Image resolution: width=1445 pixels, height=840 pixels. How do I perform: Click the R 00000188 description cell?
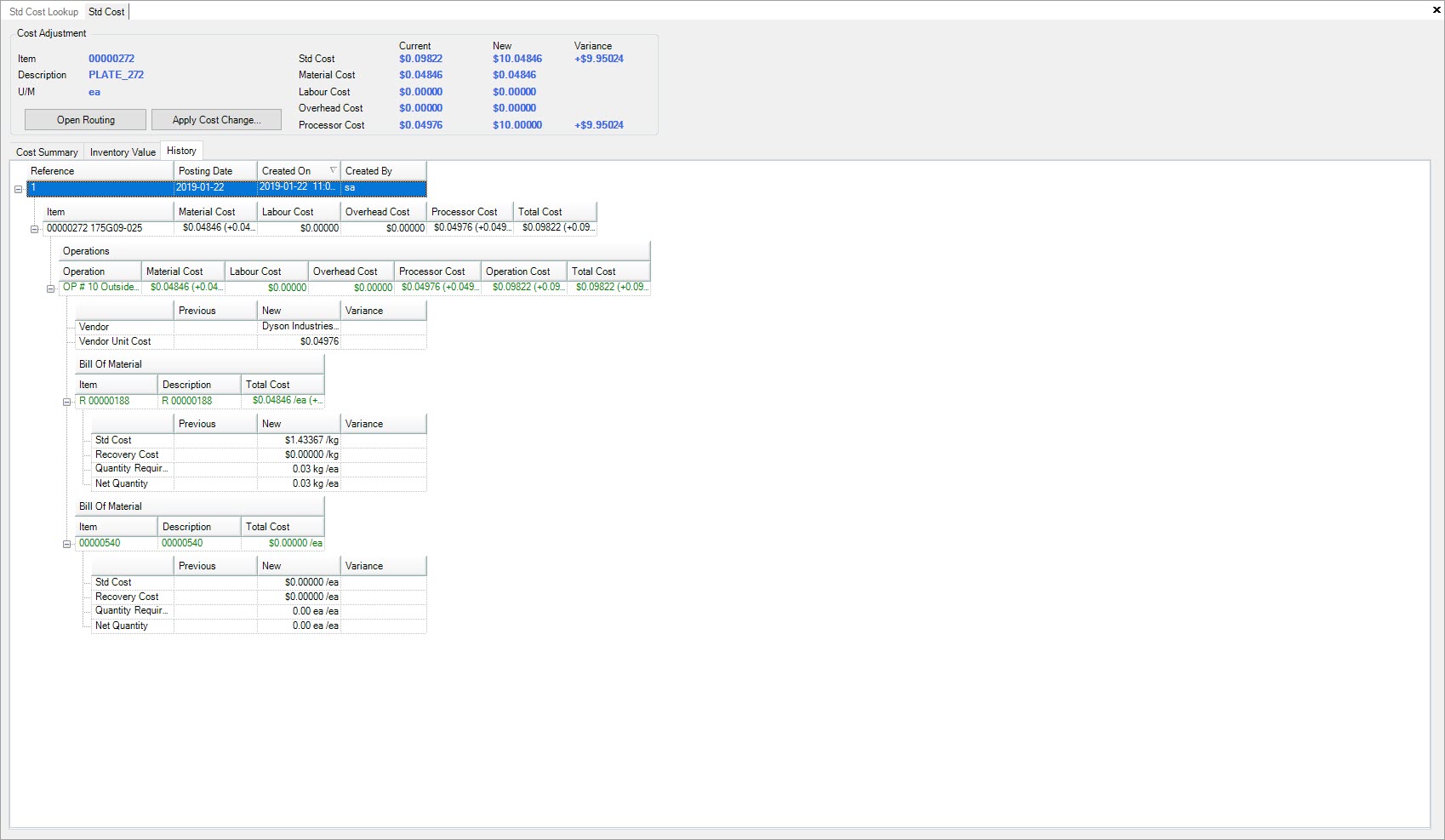point(199,401)
